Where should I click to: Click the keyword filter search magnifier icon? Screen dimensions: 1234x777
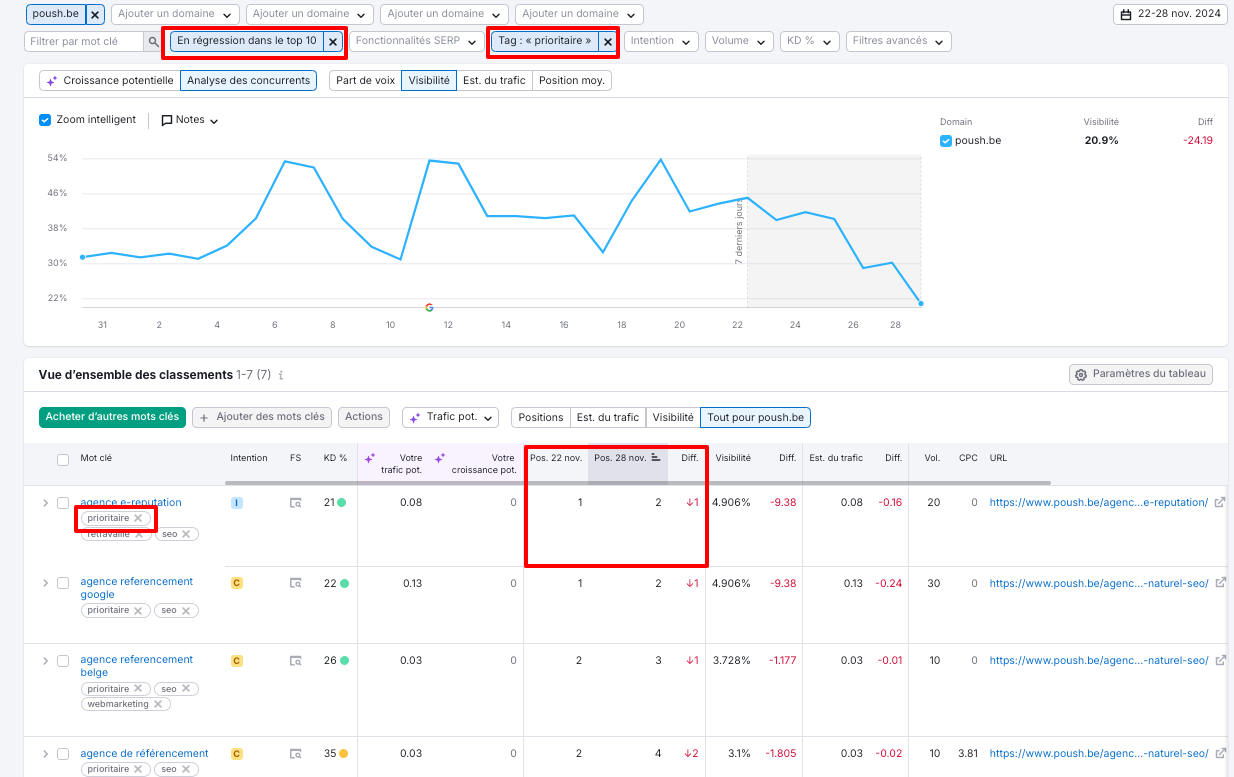pos(153,42)
